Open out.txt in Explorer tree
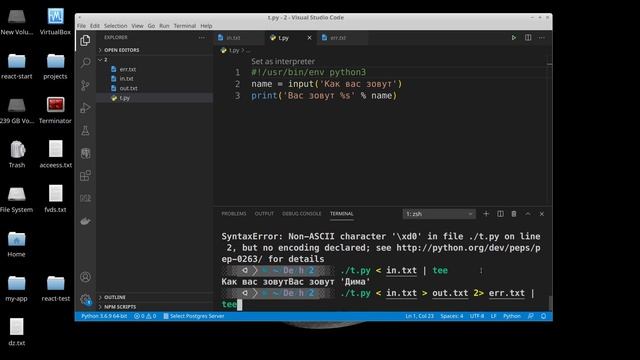The height and width of the screenshot is (360, 640). [x=155, y=88]
